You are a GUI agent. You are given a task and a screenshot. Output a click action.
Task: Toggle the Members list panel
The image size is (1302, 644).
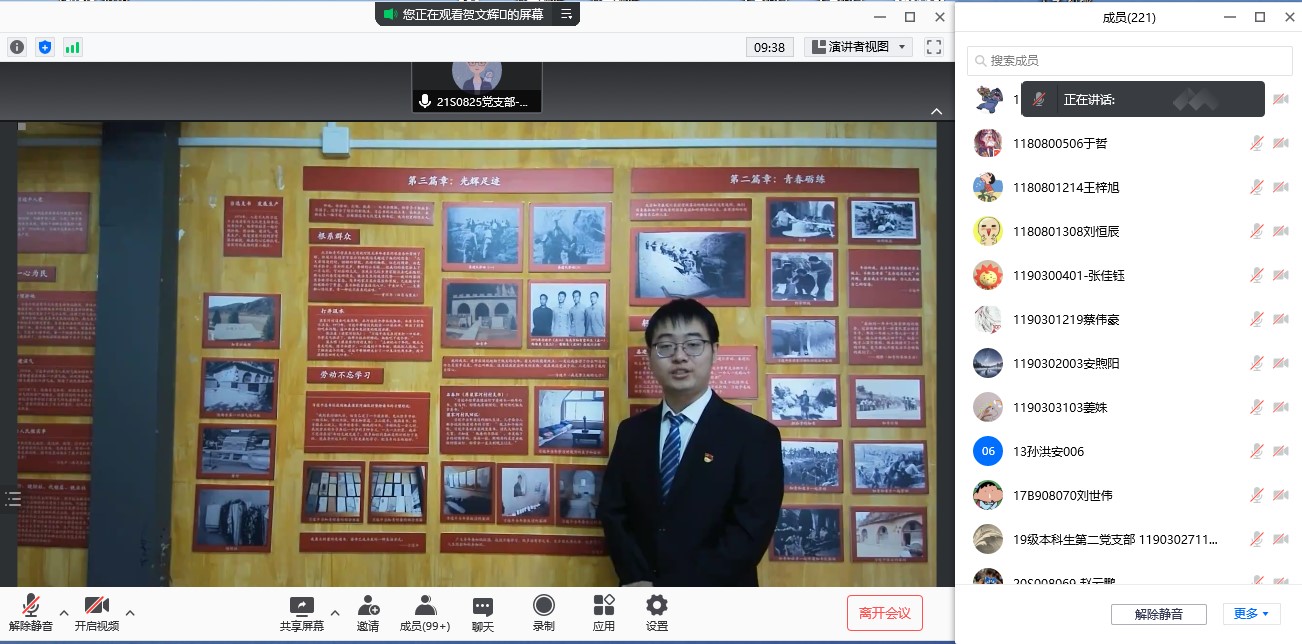point(425,613)
